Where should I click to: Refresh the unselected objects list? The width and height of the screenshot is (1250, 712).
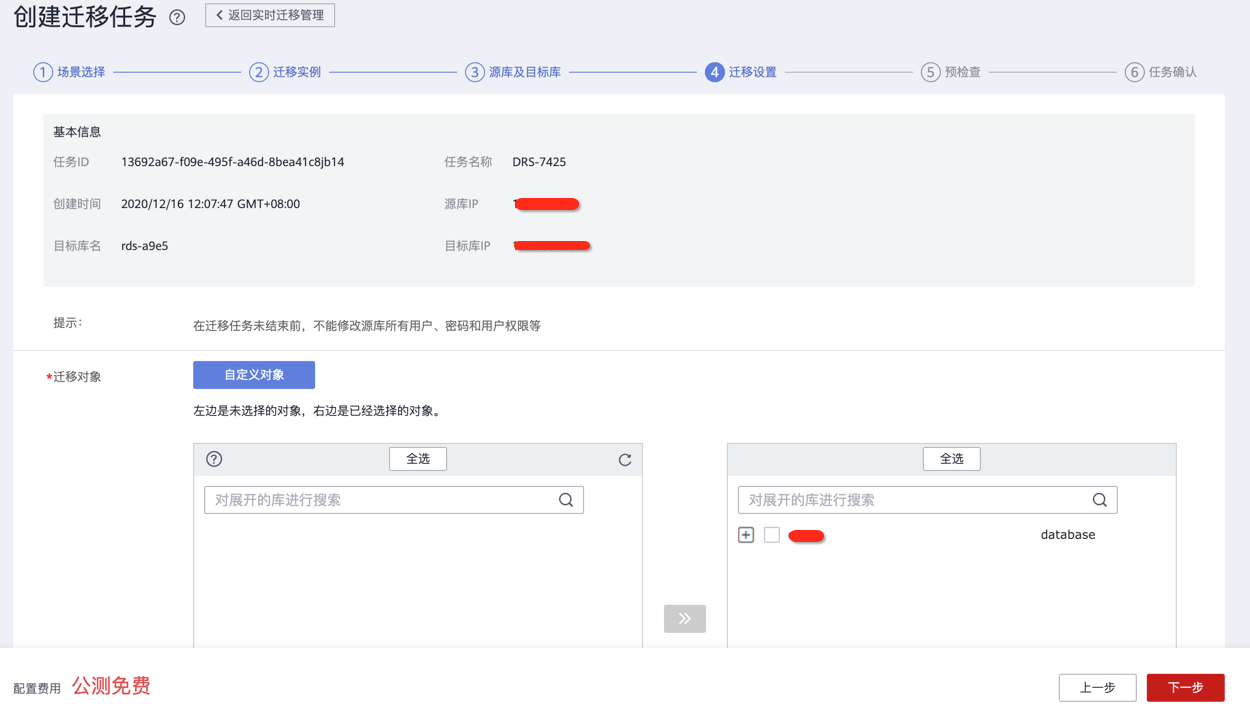(x=625, y=460)
